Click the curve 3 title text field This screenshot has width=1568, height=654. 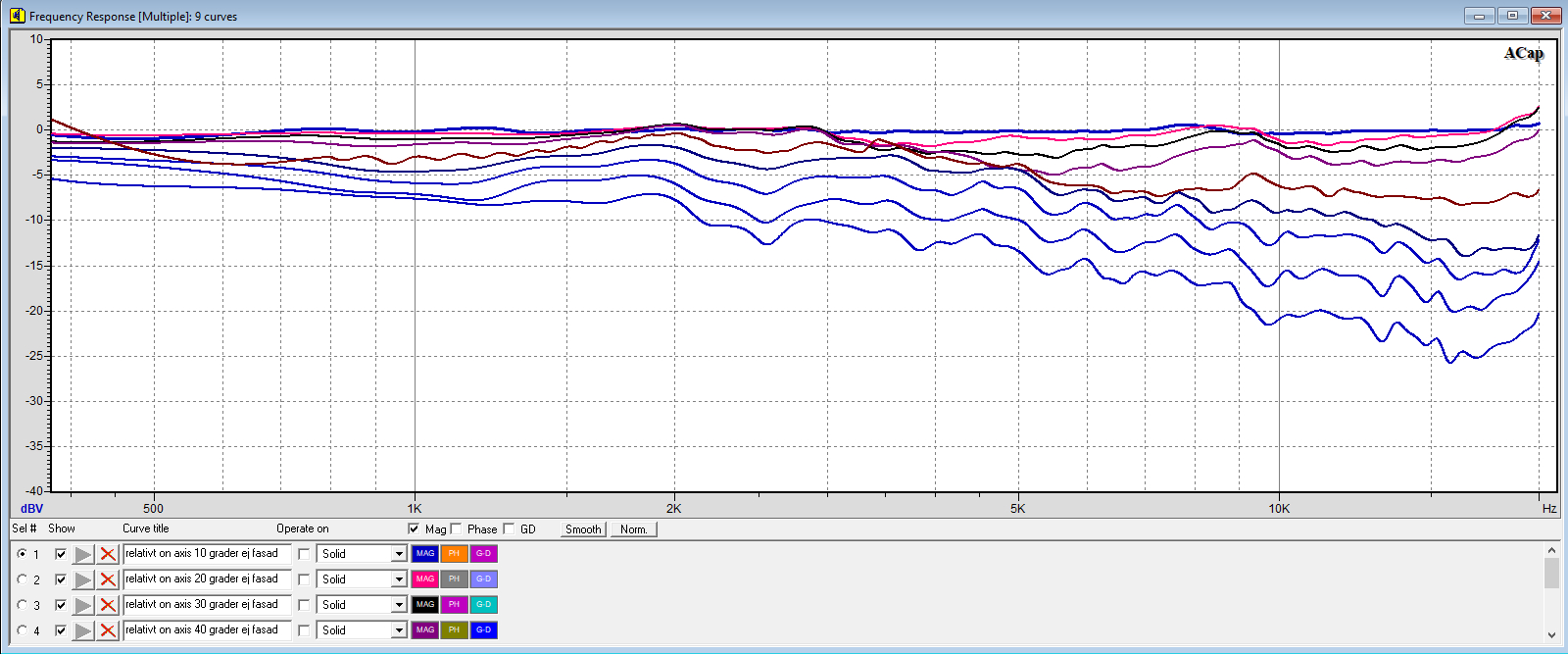(x=207, y=605)
